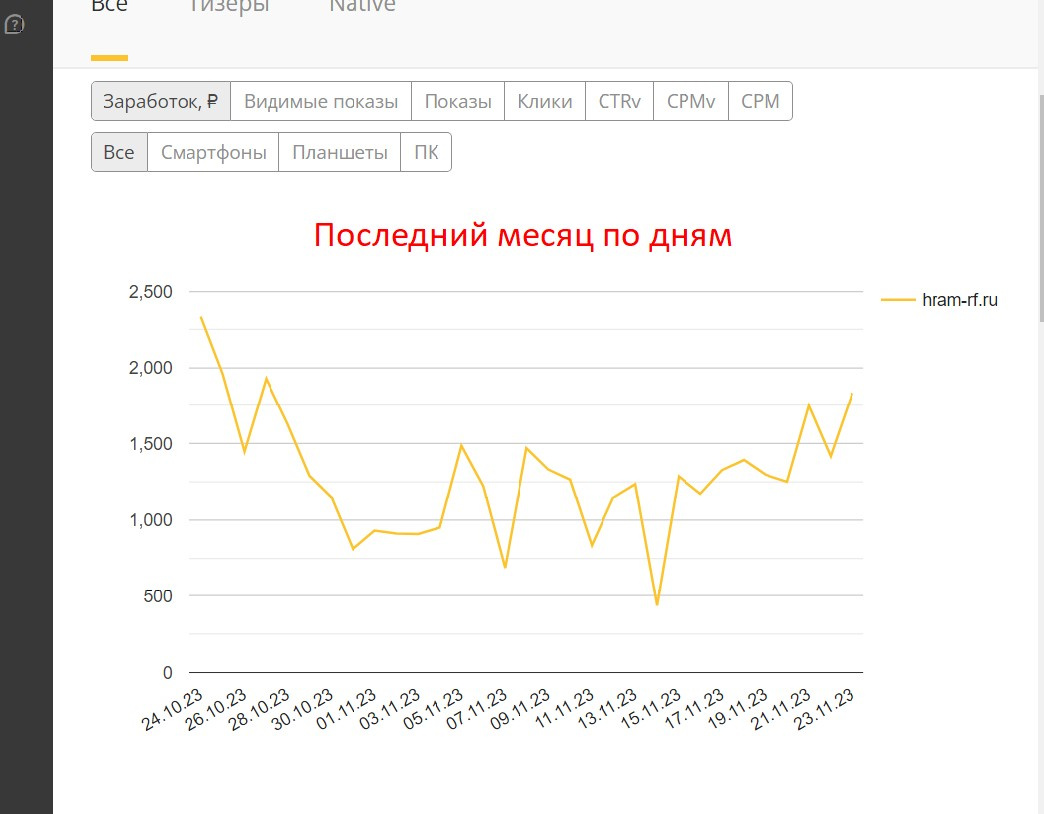Viewport: 1044px width, 814px height.
Task: Select the Видимые показы metric
Action: [x=321, y=101]
